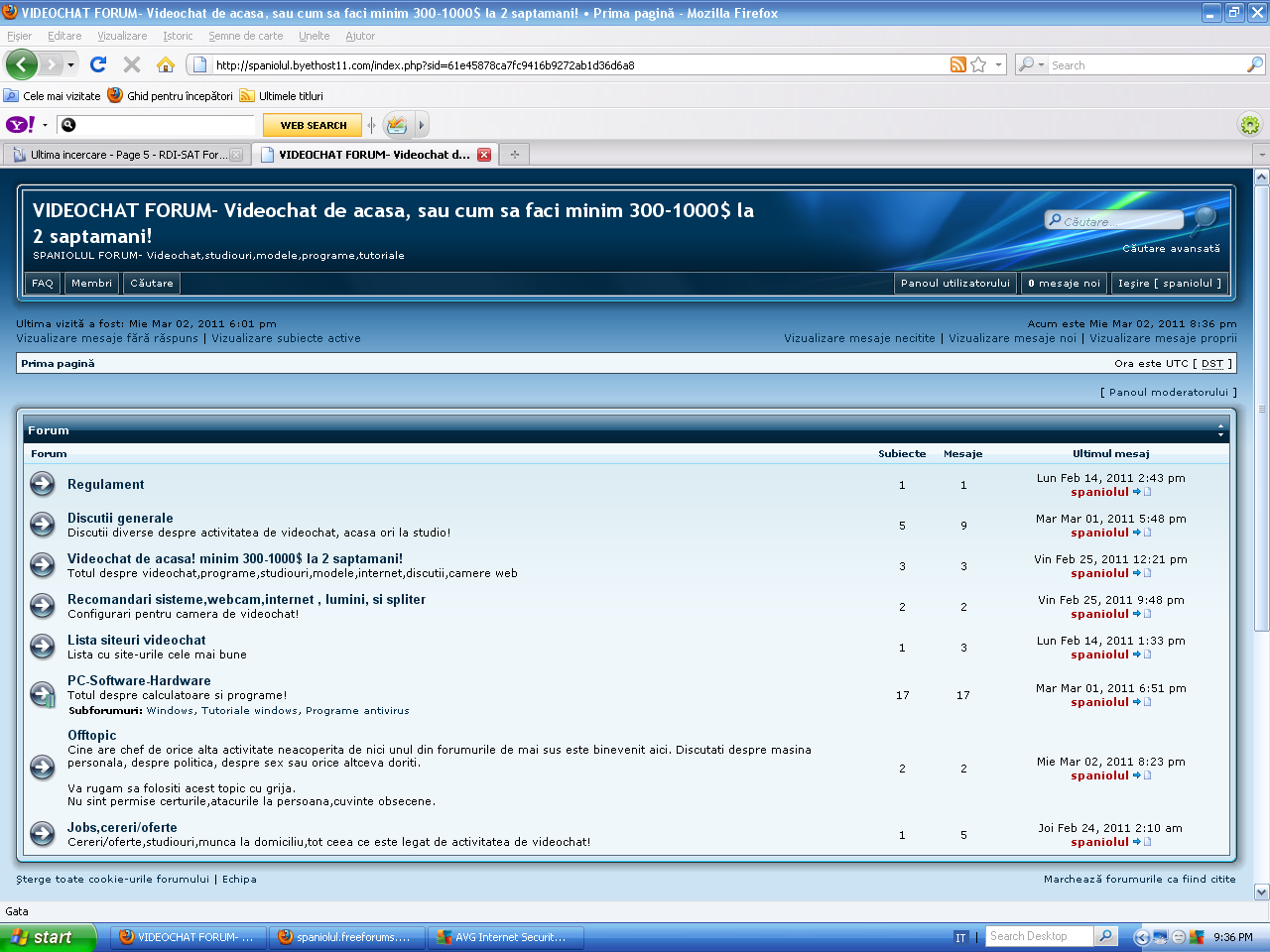Open the Membri button
Image resolution: width=1270 pixels, height=952 pixels.
click(x=91, y=283)
